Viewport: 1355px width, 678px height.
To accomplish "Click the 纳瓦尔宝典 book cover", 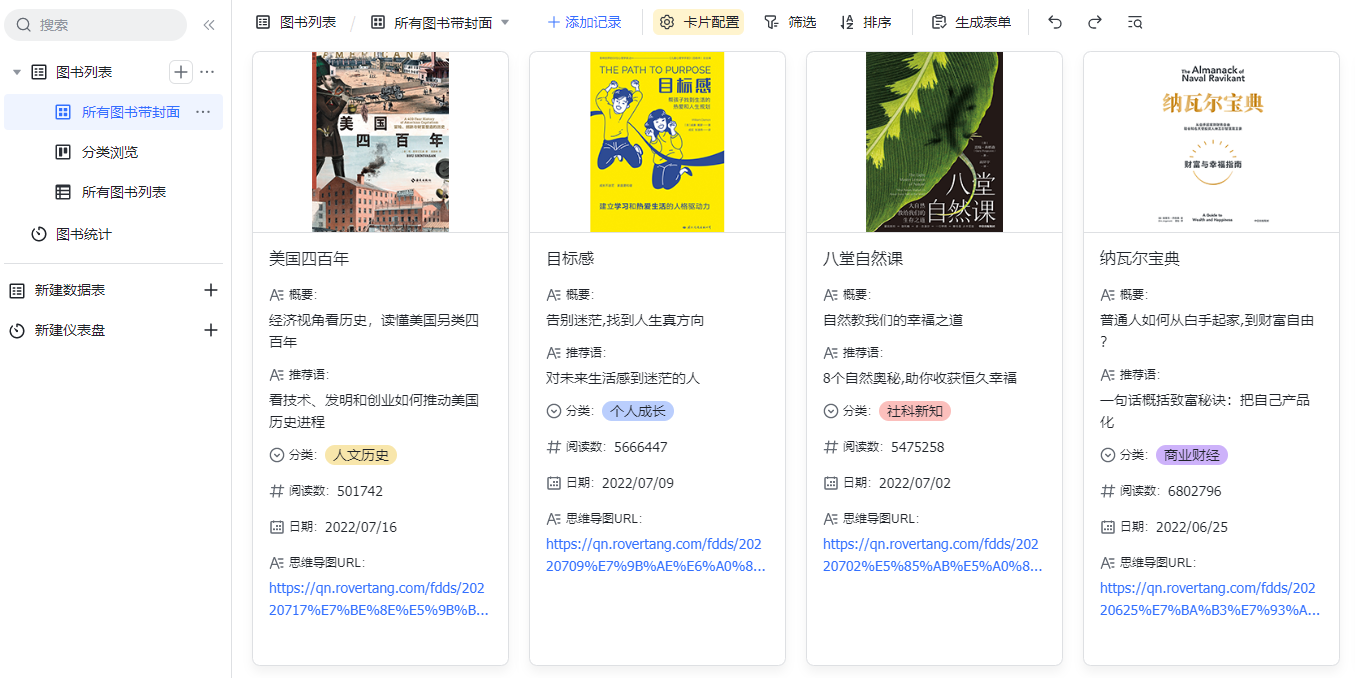I will 1211,140.
